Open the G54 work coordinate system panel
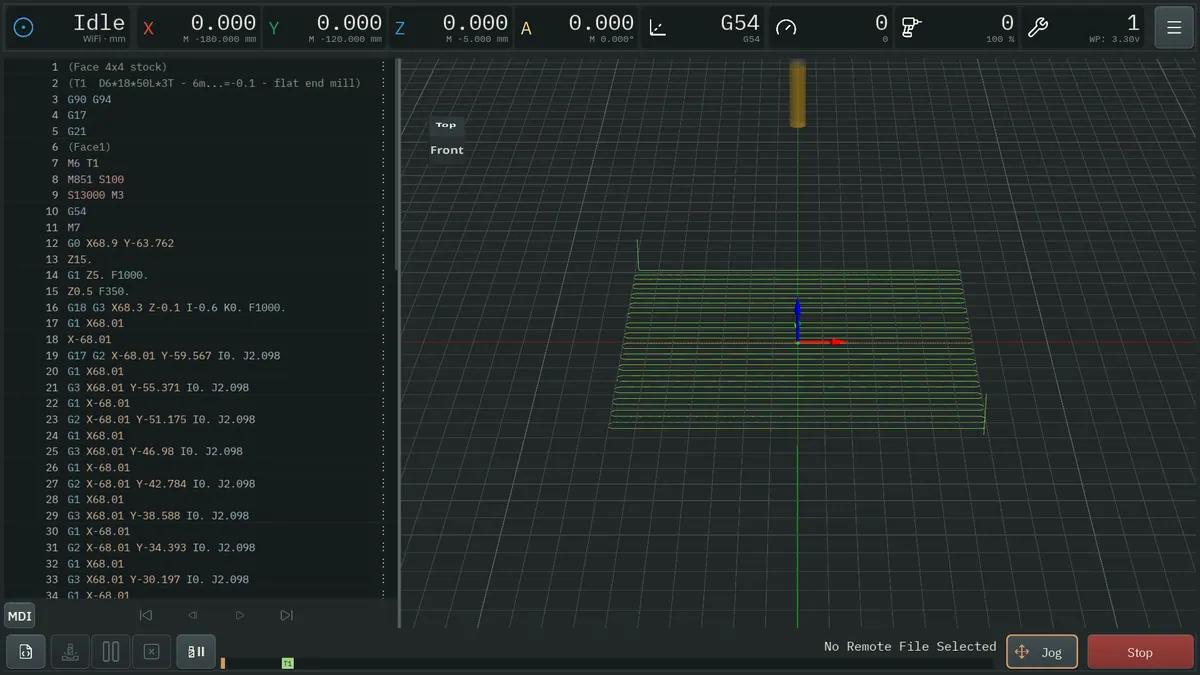This screenshot has width=1200, height=675. (x=702, y=27)
